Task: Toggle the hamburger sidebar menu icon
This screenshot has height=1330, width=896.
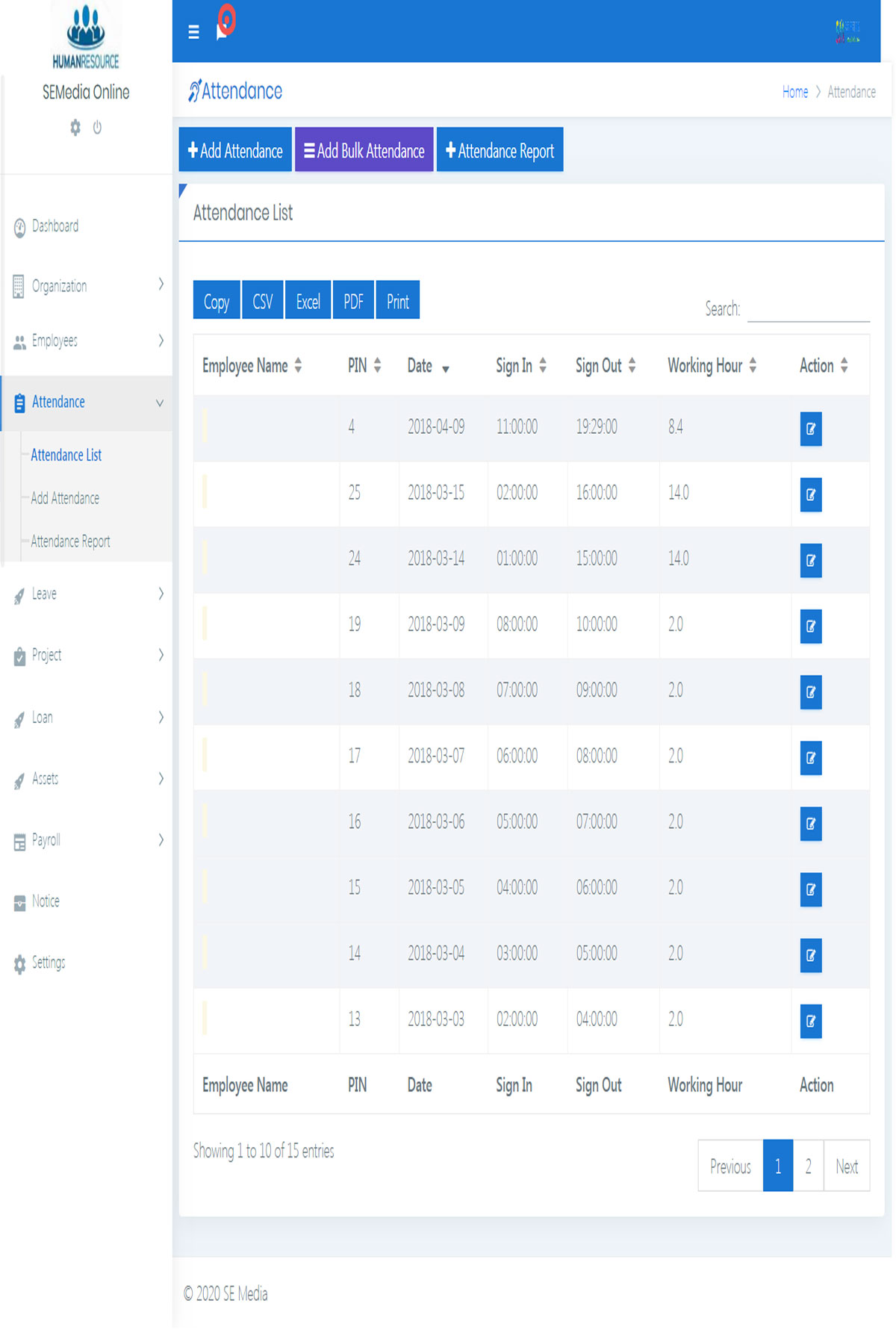Action: pos(193,32)
